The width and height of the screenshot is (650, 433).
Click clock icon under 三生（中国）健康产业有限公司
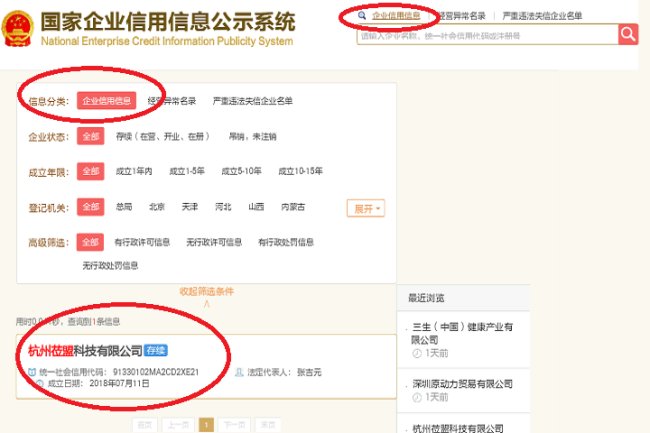click(417, 353)
